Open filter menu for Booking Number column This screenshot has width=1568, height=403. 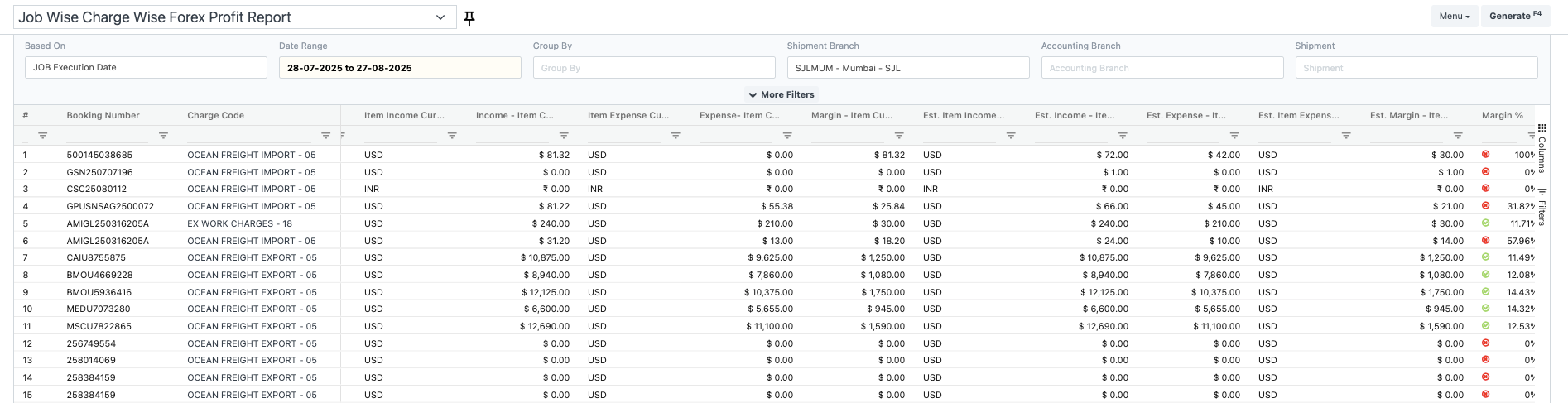click(163, 136)
